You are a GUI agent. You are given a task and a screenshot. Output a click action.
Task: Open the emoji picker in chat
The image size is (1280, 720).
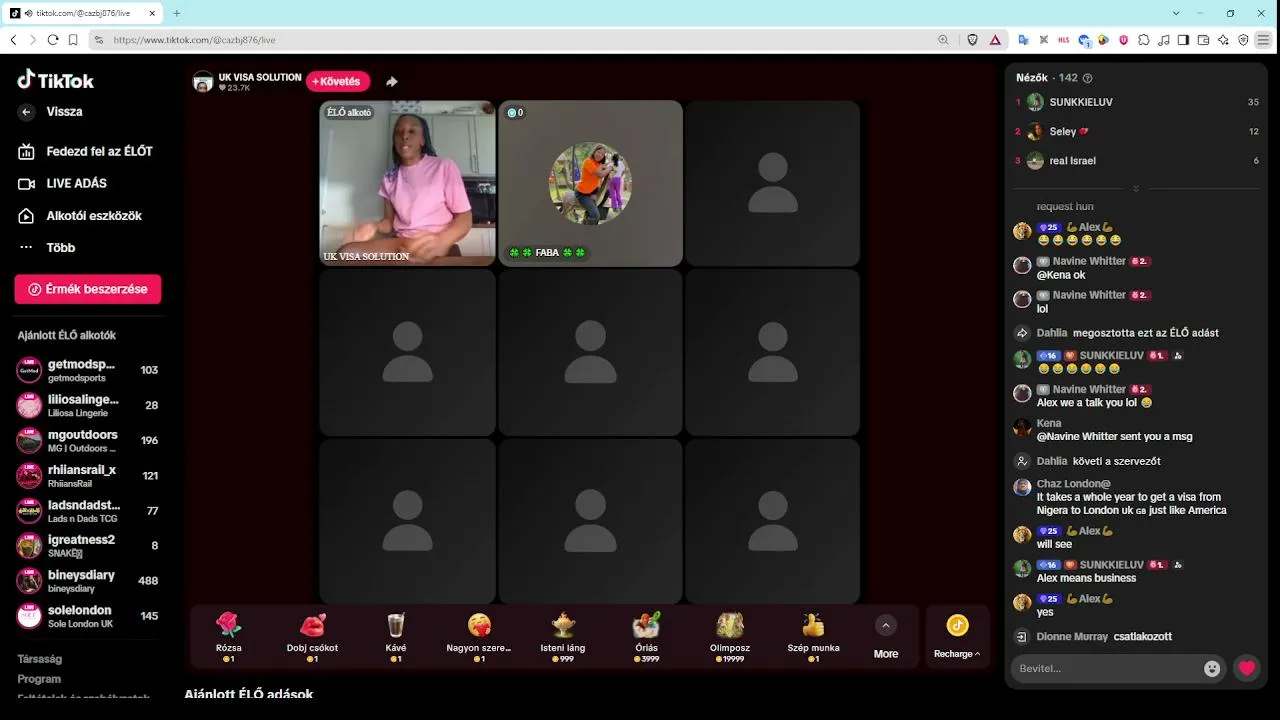pyautogui.click(x=1212, y=669)
